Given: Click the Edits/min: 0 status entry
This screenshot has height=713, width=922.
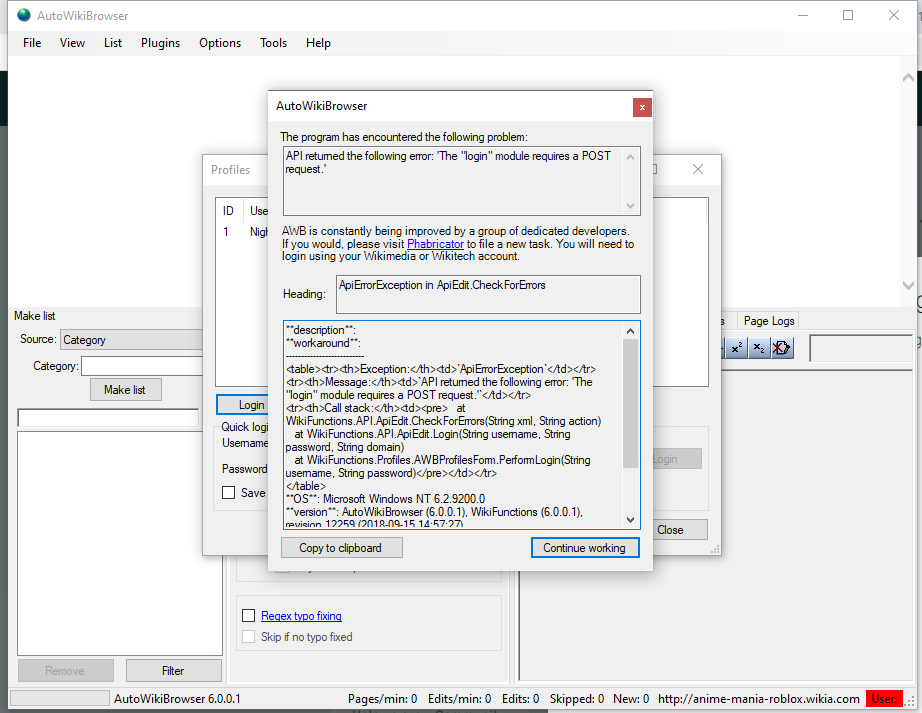Looking at the screenshot, I should point(459,699).
